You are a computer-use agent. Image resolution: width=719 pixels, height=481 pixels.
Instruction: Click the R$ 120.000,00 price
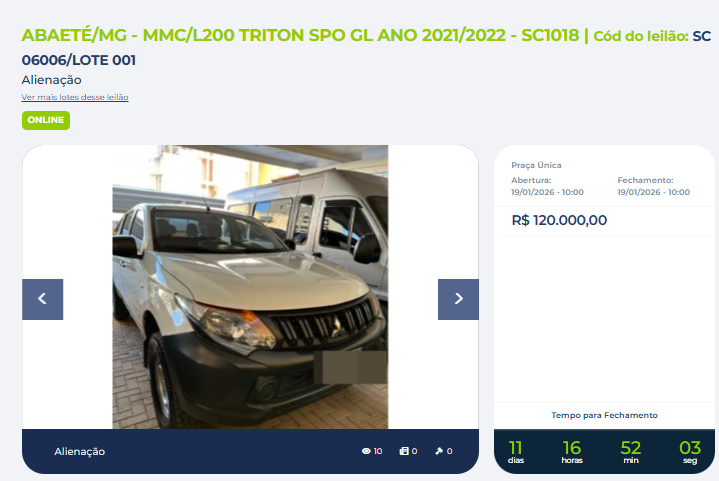pos(559,221)
